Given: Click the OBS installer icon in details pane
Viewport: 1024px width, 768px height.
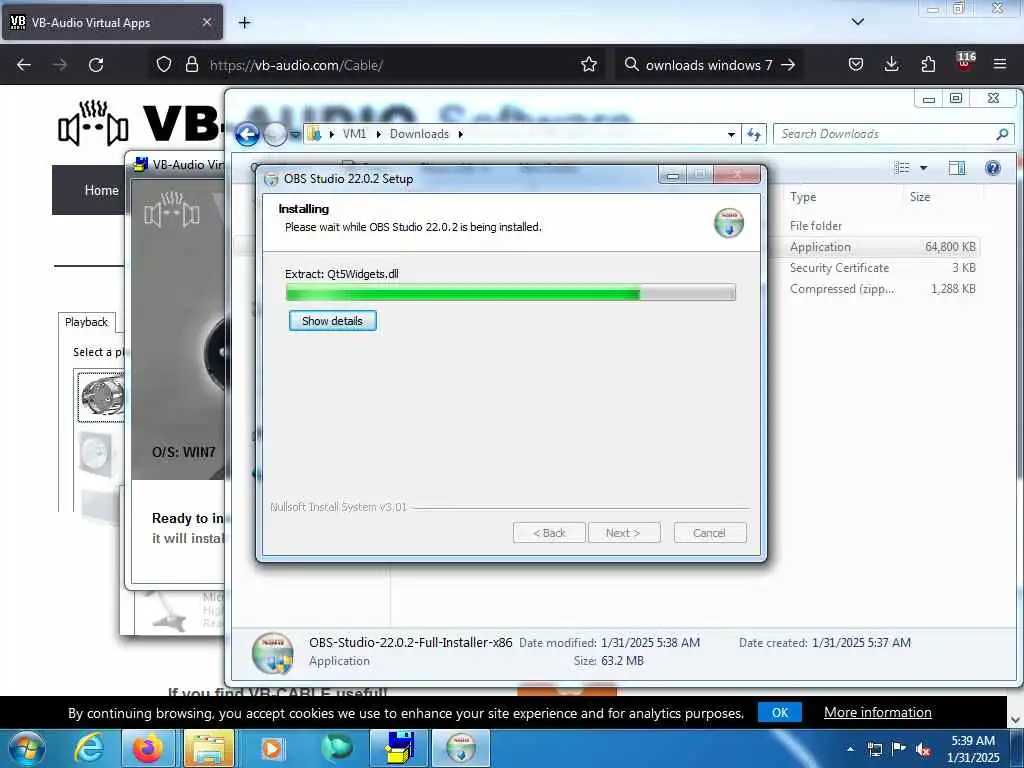Looking at the screenshot, I should 272,652.
